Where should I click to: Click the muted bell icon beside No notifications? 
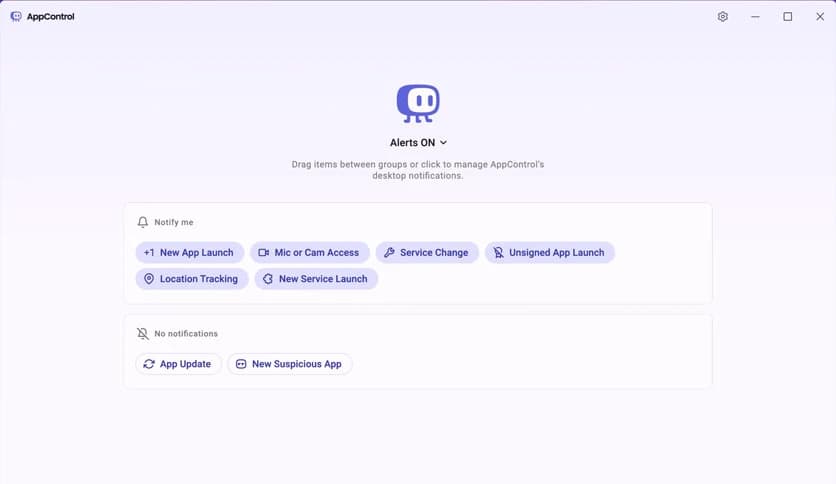point(142,334)
